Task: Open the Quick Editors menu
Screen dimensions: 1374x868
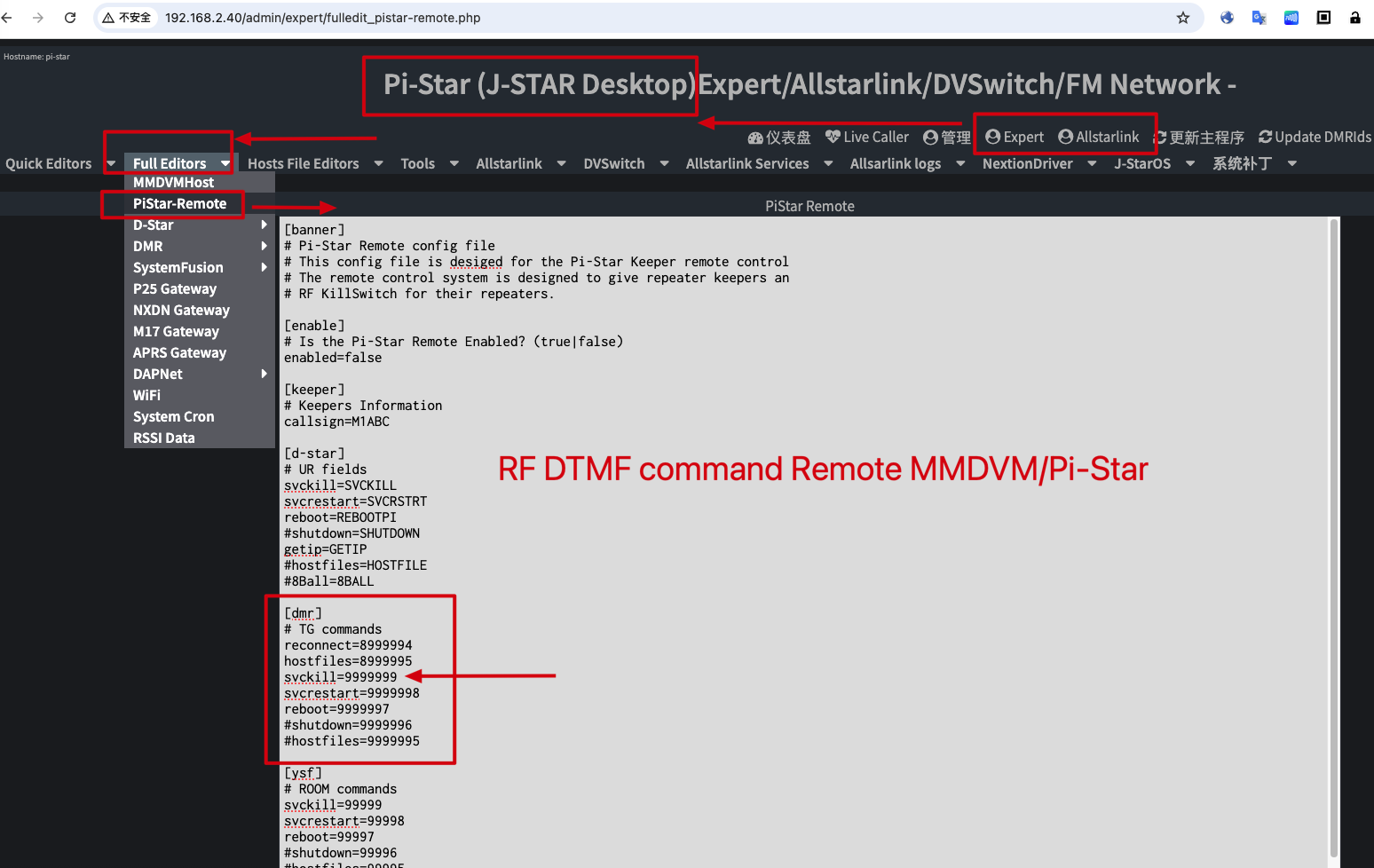Action: (x=49, y=163)
